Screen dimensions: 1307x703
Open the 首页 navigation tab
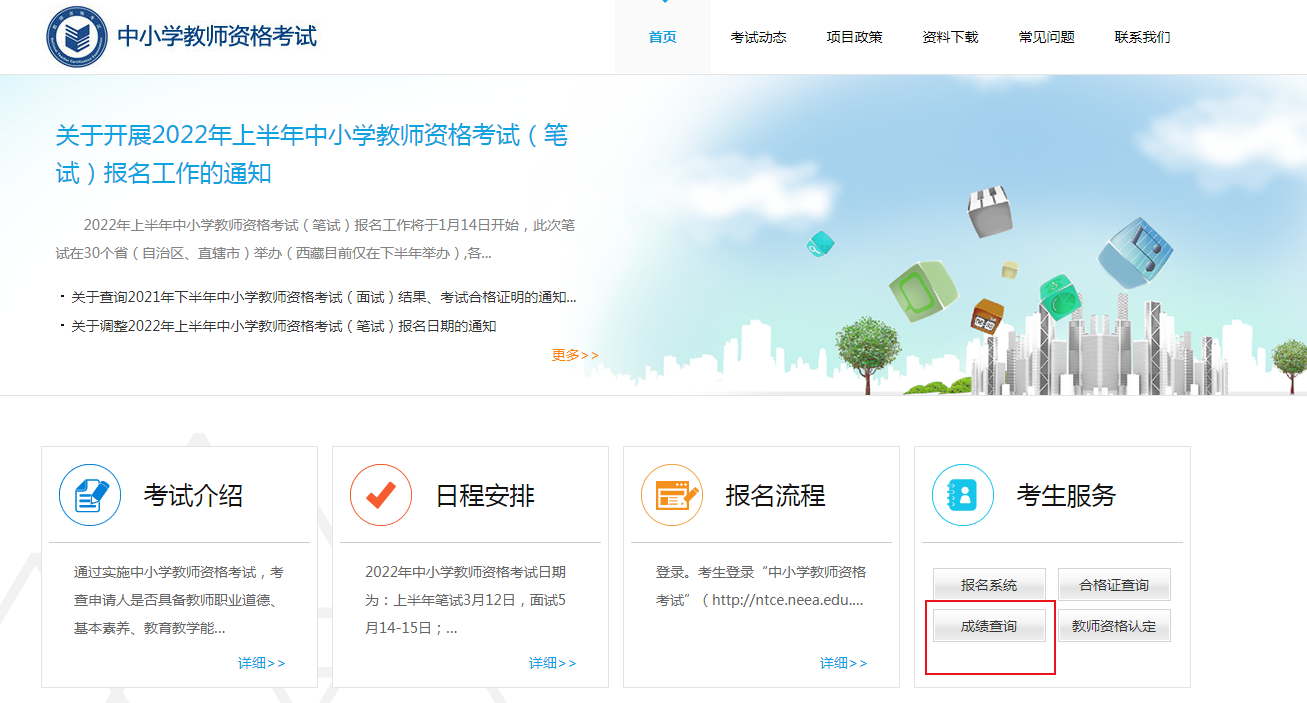pos(662,37)
